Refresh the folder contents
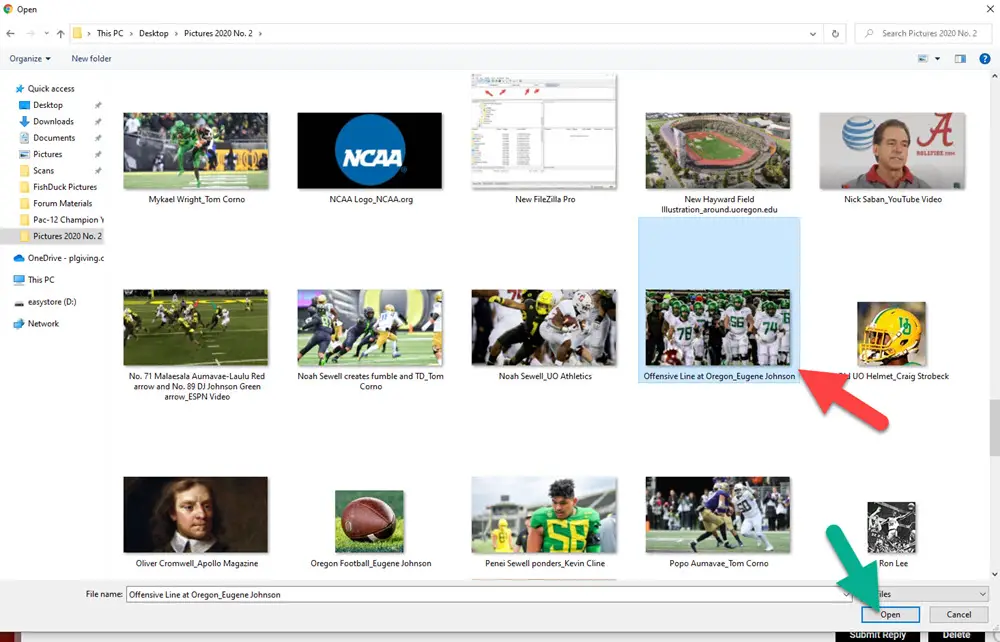Image resolution: width=1000 pixels, height=642 pixels. coord(836,33)
